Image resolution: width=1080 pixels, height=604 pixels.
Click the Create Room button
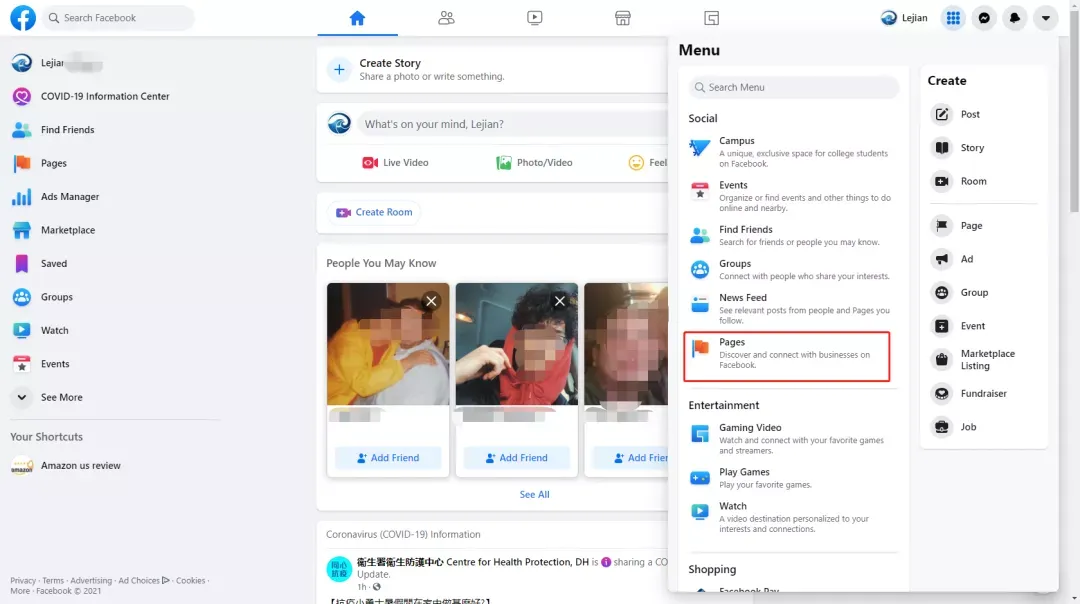(x=374, y=212)
